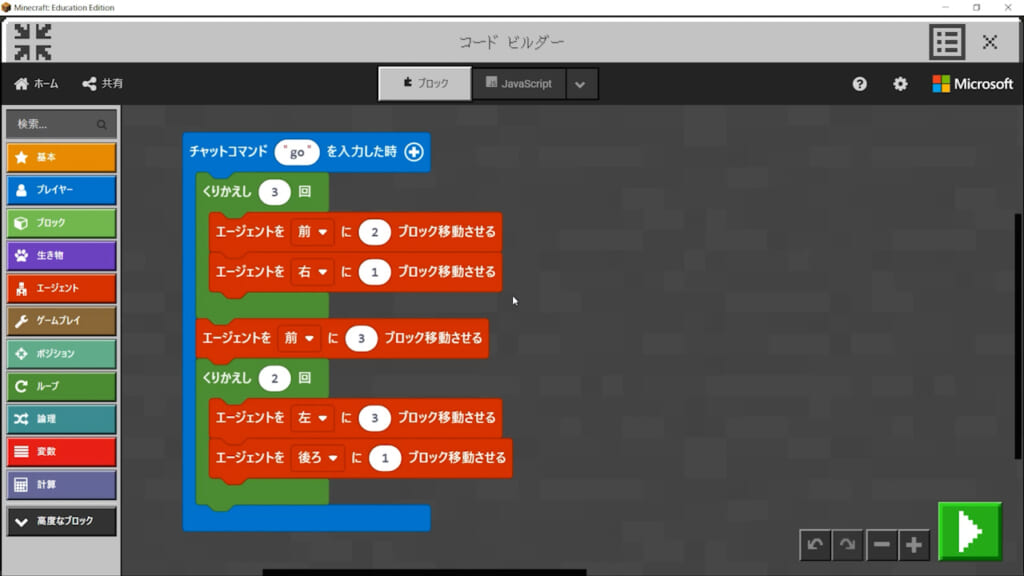
Task: Open the checklist icon in header
Action: (946, 42)
